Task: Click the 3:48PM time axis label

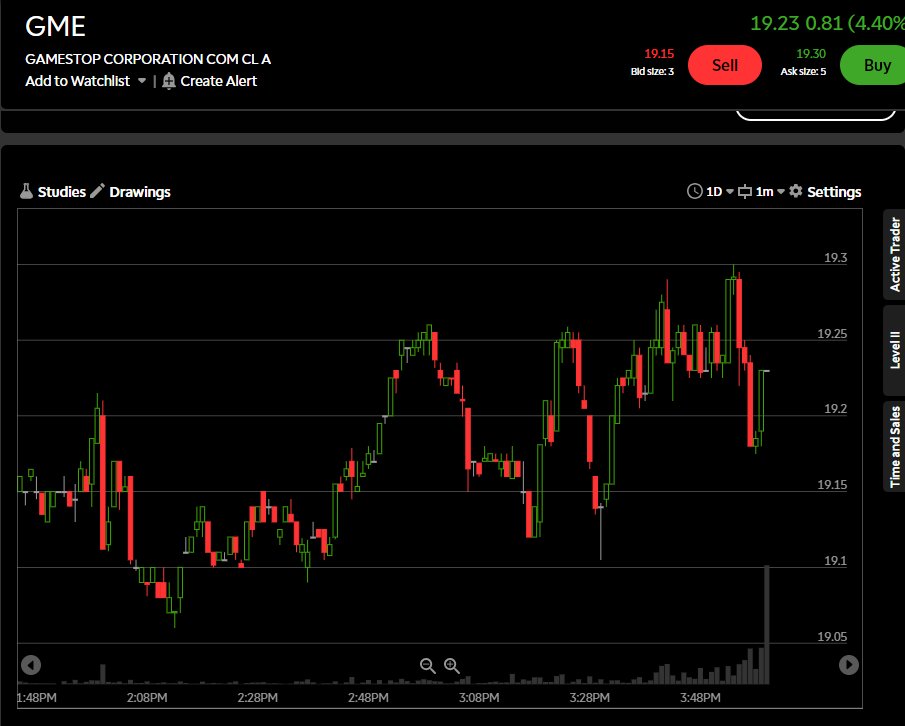Action: (x=700, y=698)
